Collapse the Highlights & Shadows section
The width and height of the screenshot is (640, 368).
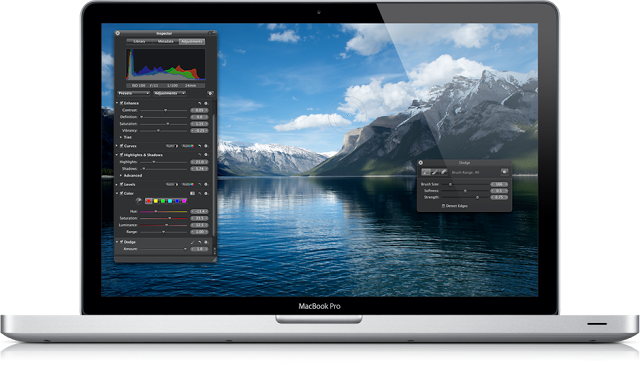117,155
